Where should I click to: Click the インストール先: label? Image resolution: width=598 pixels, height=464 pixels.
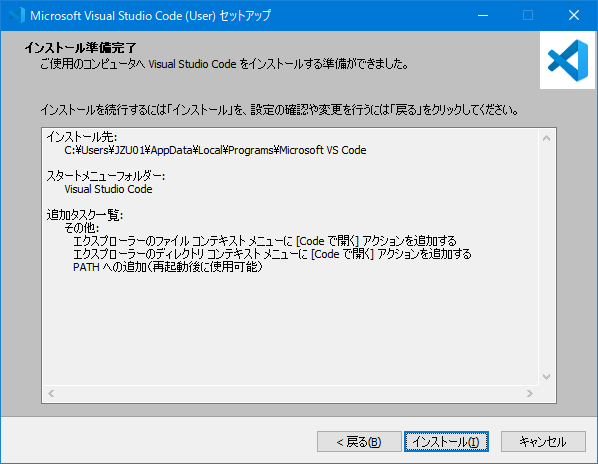tap(82, 137)
